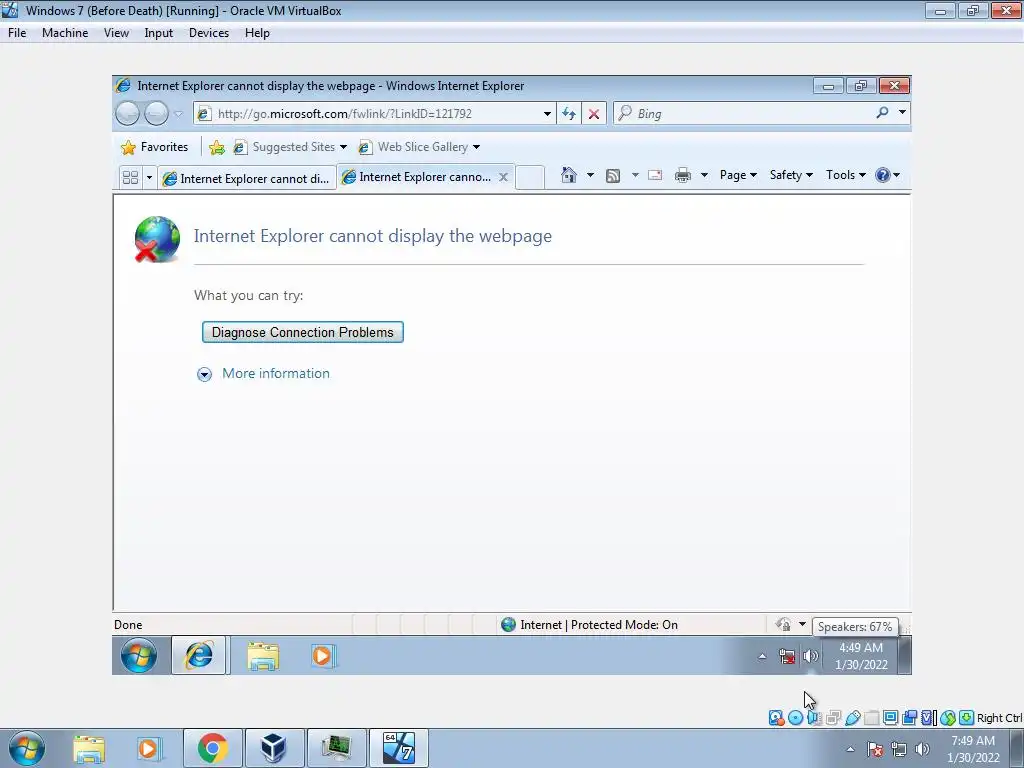Click the host Windows Start orb
The height and width of the screenshot is (768, 1024).
coord(27,748)
